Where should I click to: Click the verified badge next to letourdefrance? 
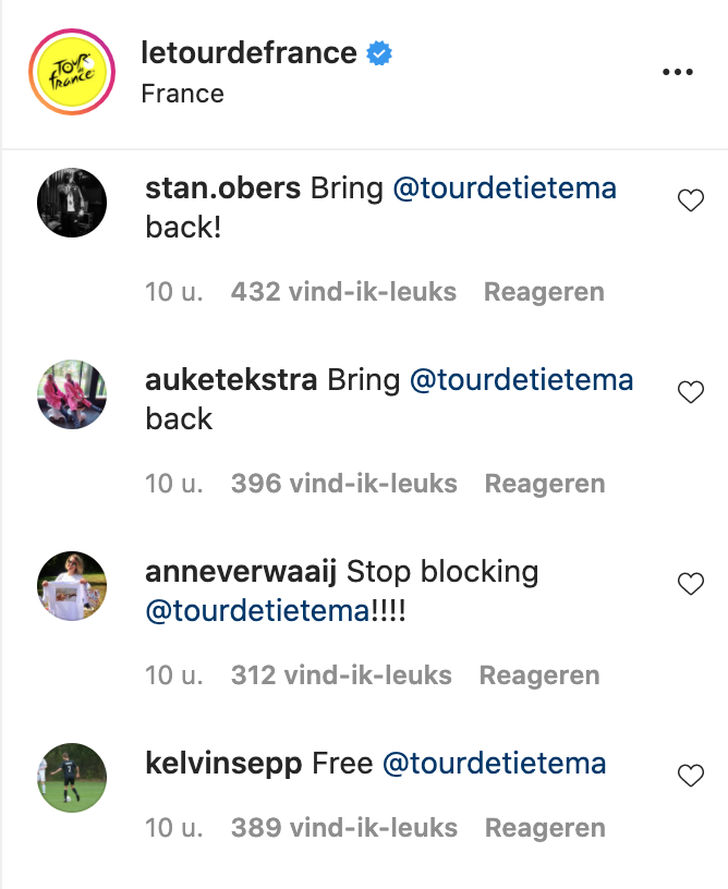(x=379, y=53)
